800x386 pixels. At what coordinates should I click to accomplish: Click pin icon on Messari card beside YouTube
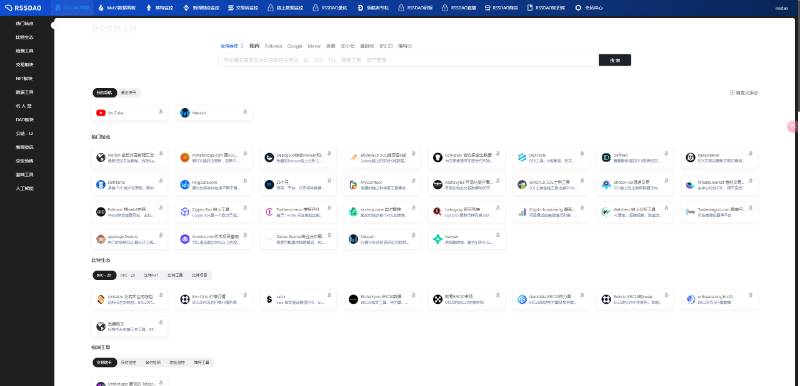click(245, 111)
